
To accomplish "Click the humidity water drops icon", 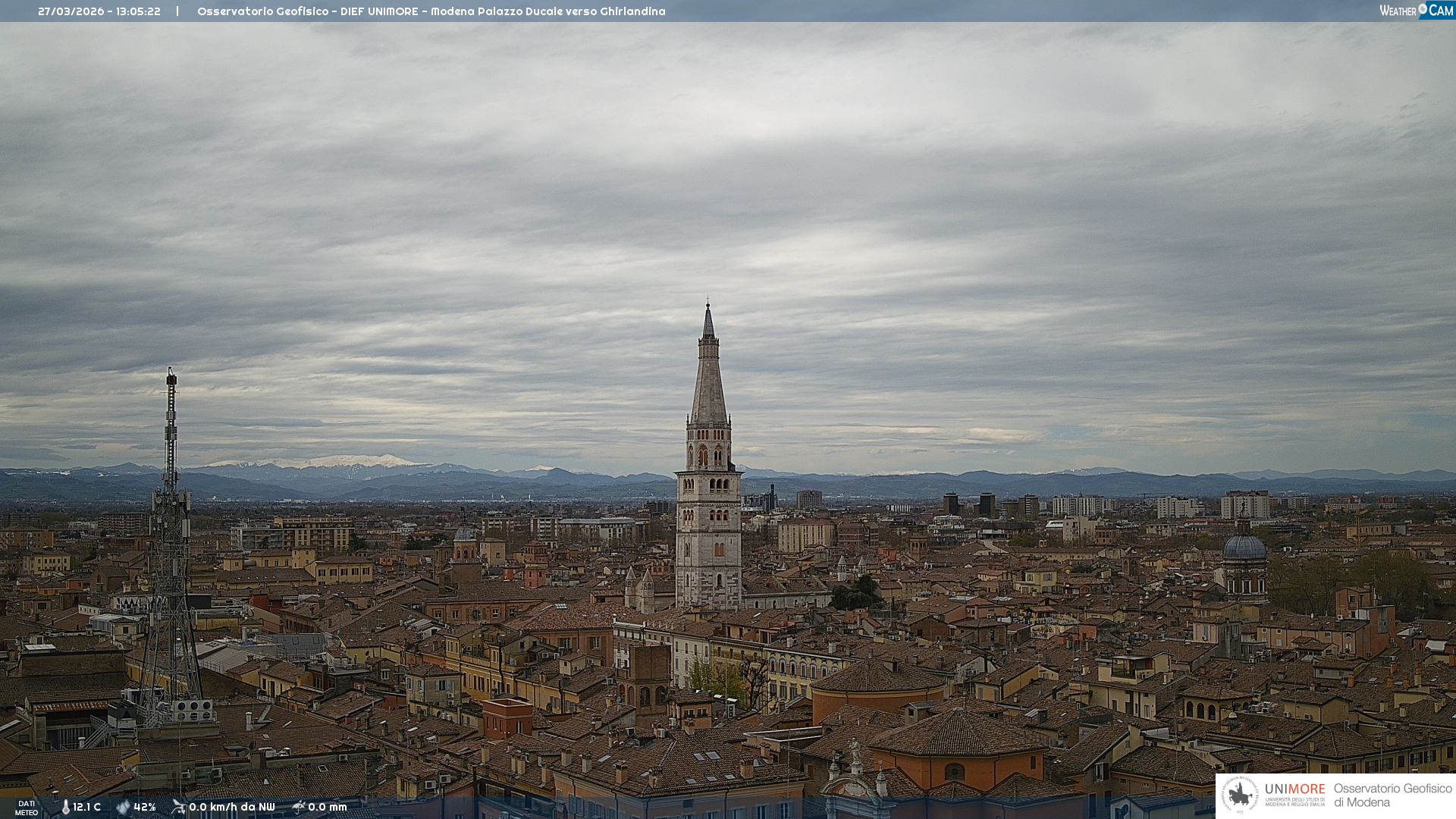I will [x=123, y=808].
